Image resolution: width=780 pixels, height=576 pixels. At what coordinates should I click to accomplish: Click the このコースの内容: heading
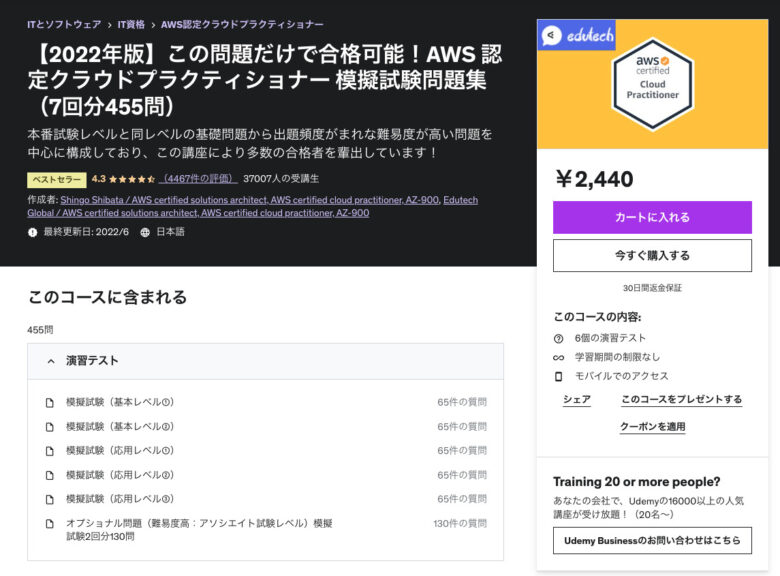tap(597, 317)
